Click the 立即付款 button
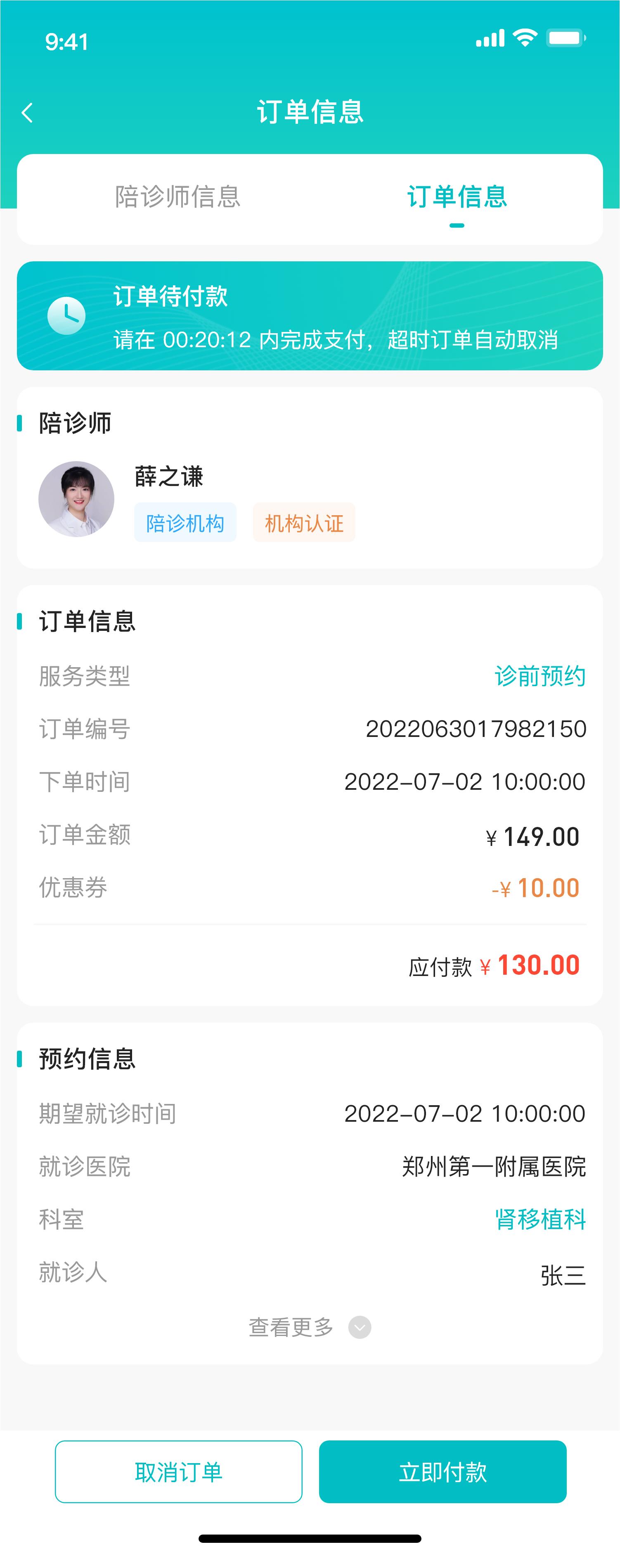 click(443, 1472)
